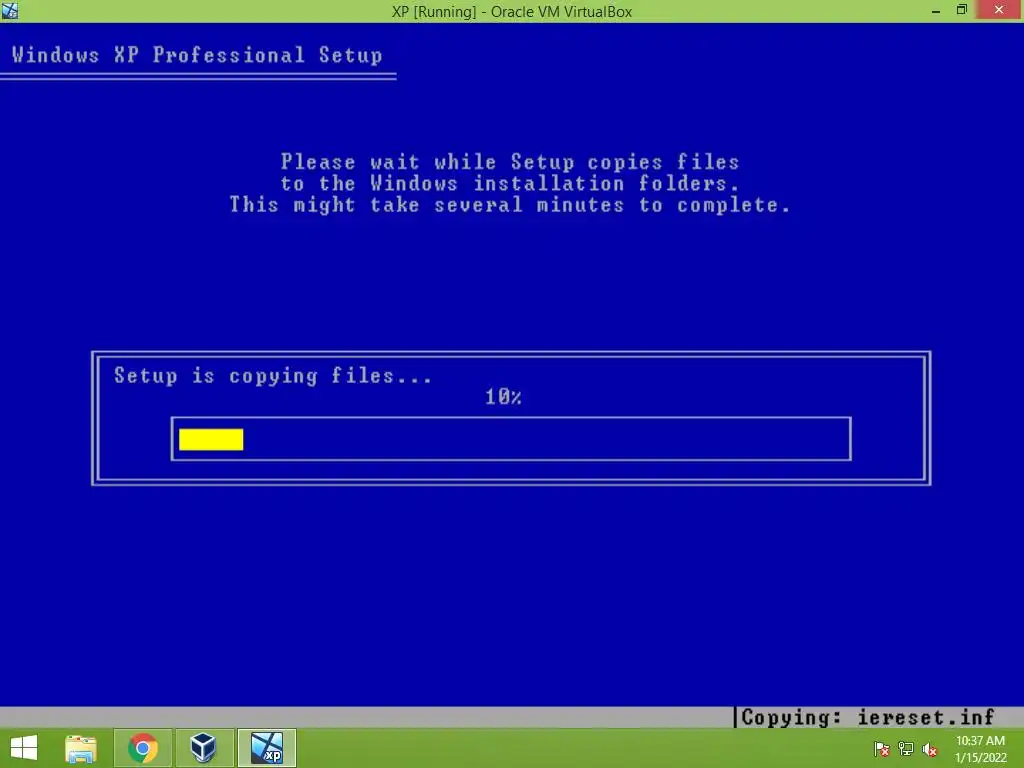The image size is (1024, 768).
Task: Click the 'to the Windows installation folders.' line
Action: coord(510,184)
